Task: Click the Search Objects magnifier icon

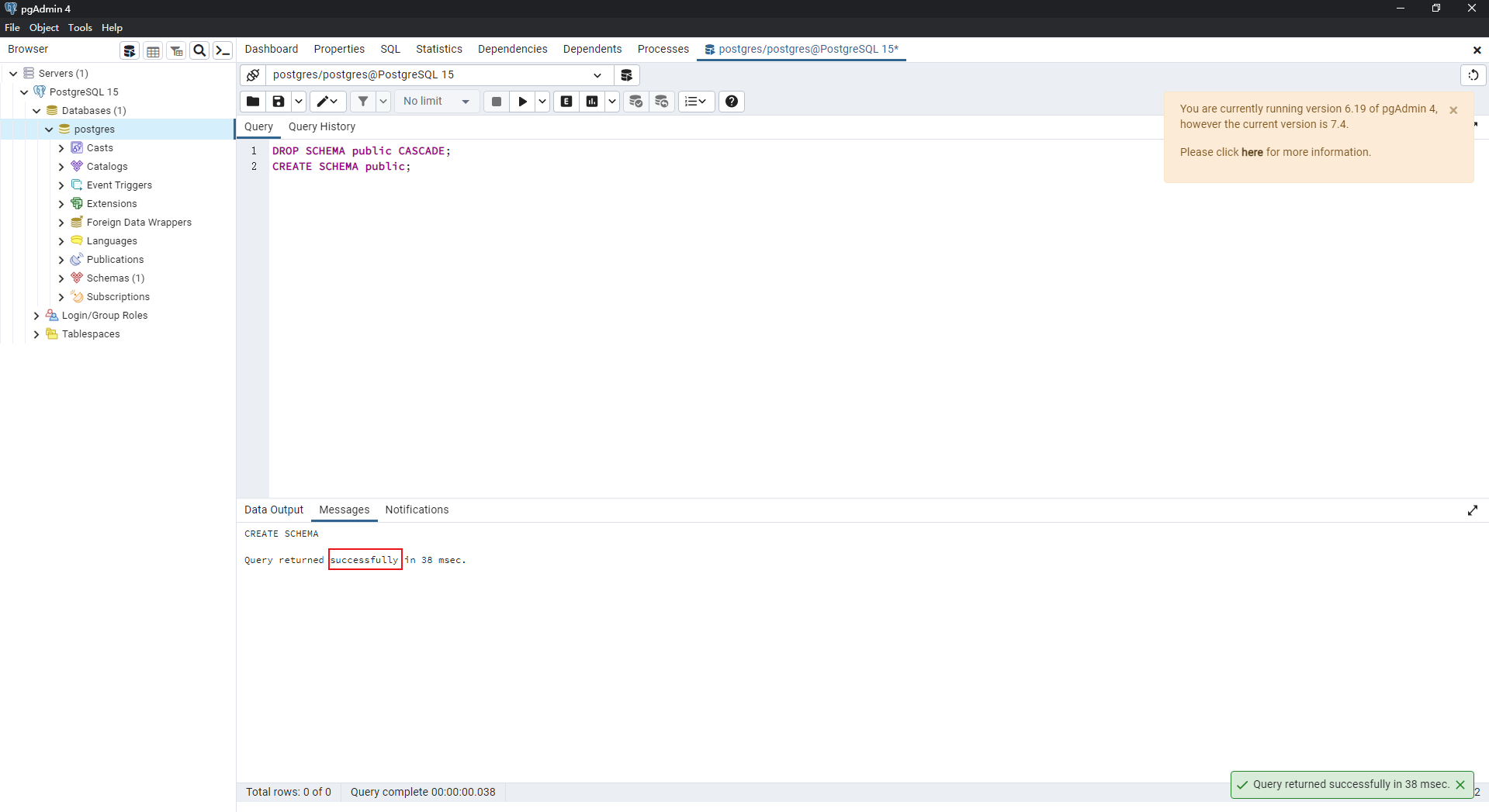Action: pyautogui.click(x=199, y=51)
